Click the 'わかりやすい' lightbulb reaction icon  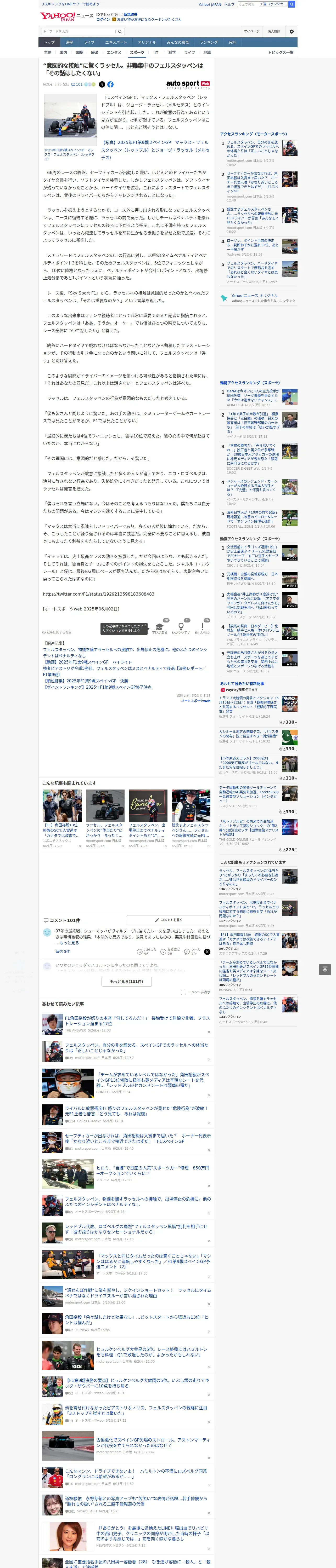[x=181, y=626]
